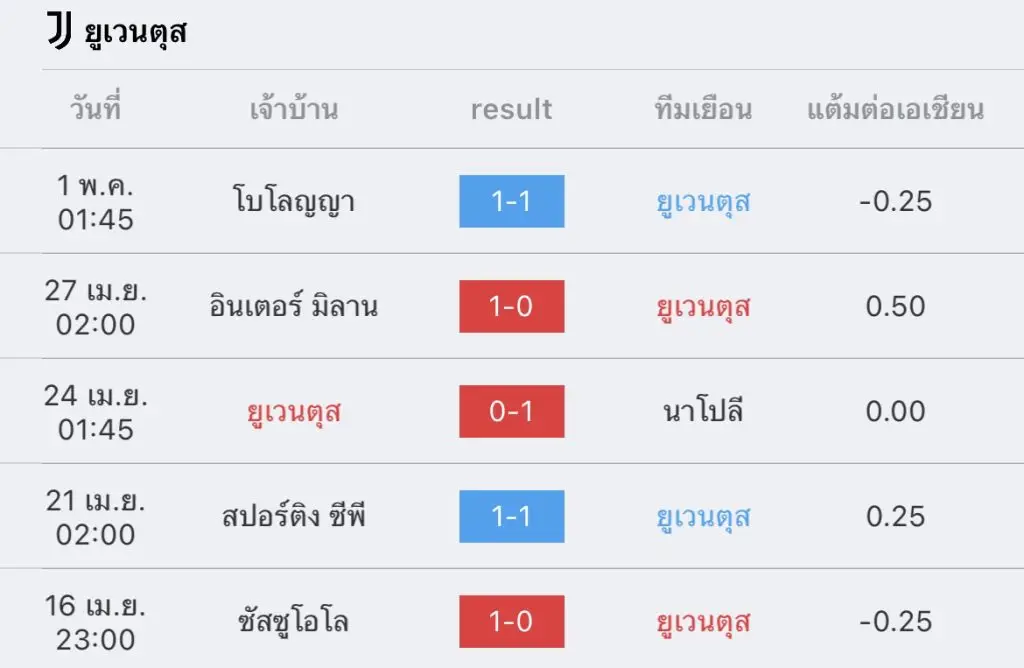Open the blue 1-1 result for สปอร์ติง ซีพี match

click(511, 517)
